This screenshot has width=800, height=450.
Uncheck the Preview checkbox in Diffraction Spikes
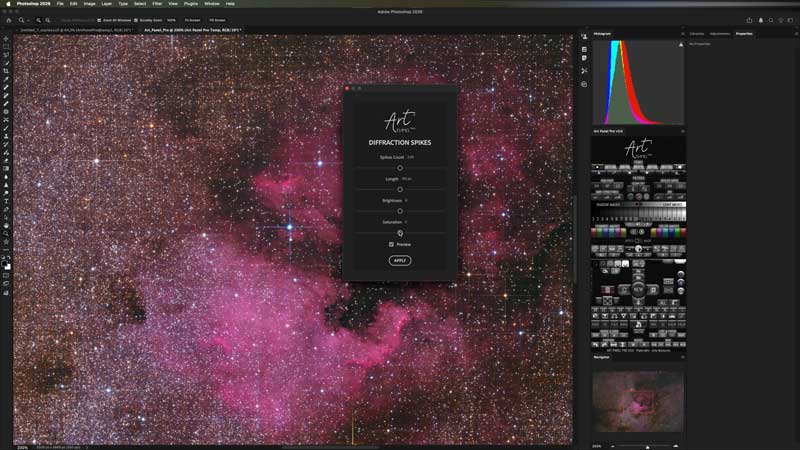coord(391,243)
